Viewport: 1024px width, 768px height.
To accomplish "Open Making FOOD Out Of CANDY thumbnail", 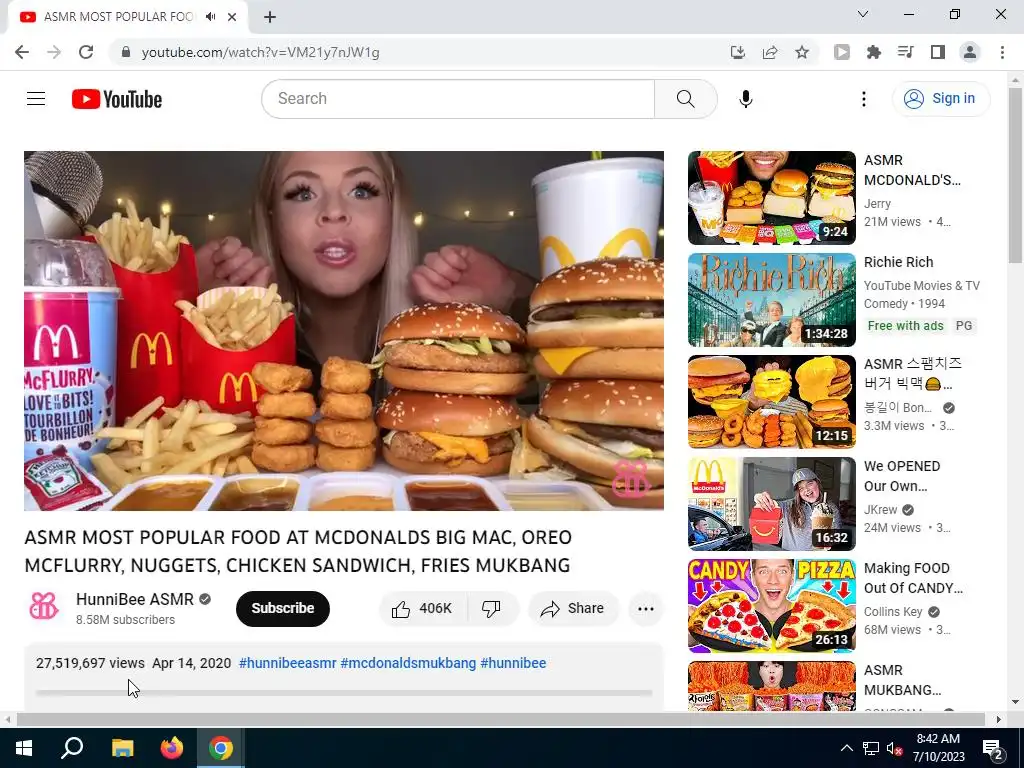I will (771, 605).
